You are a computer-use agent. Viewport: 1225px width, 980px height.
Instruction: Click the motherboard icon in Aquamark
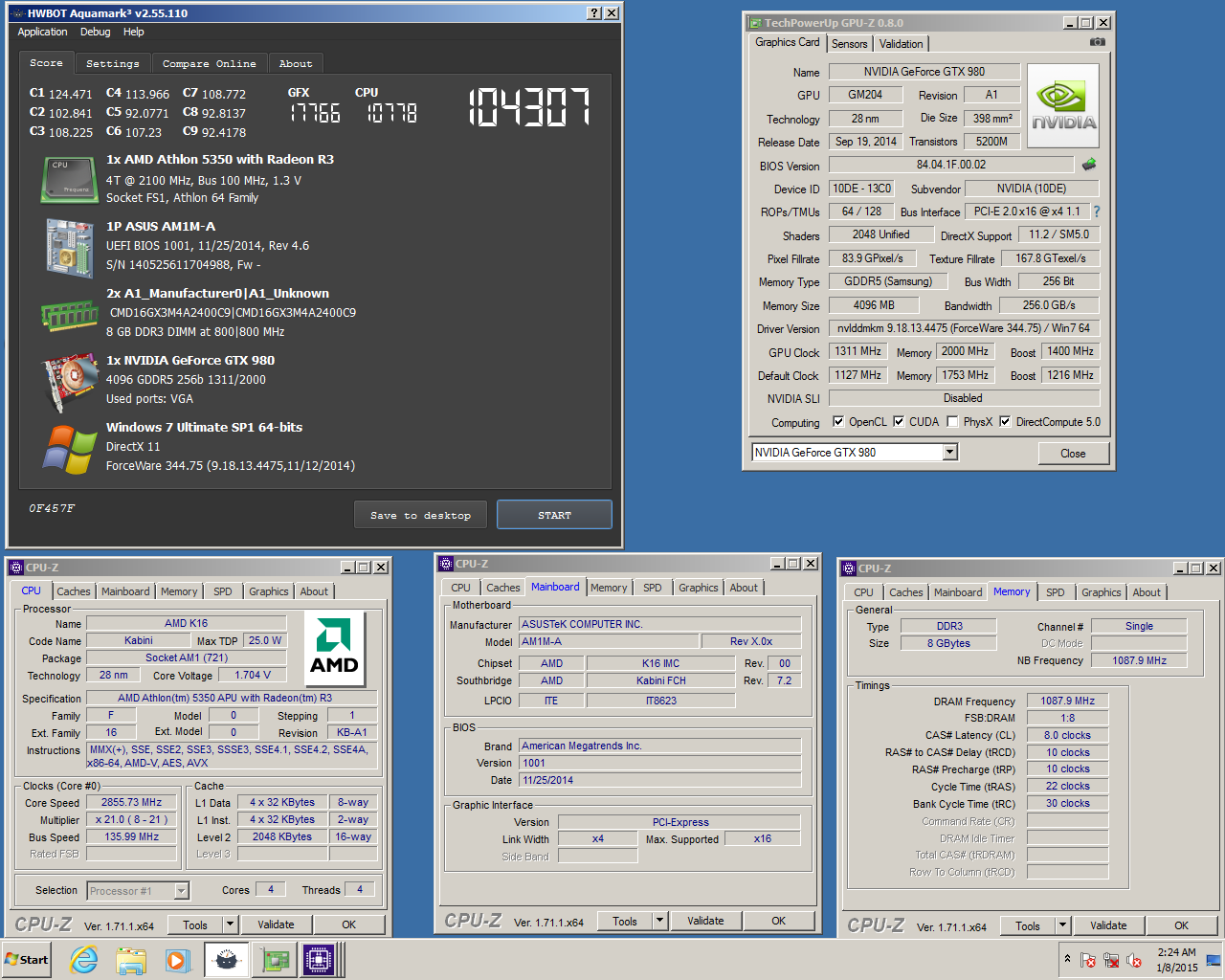click(x=69, y=247)
